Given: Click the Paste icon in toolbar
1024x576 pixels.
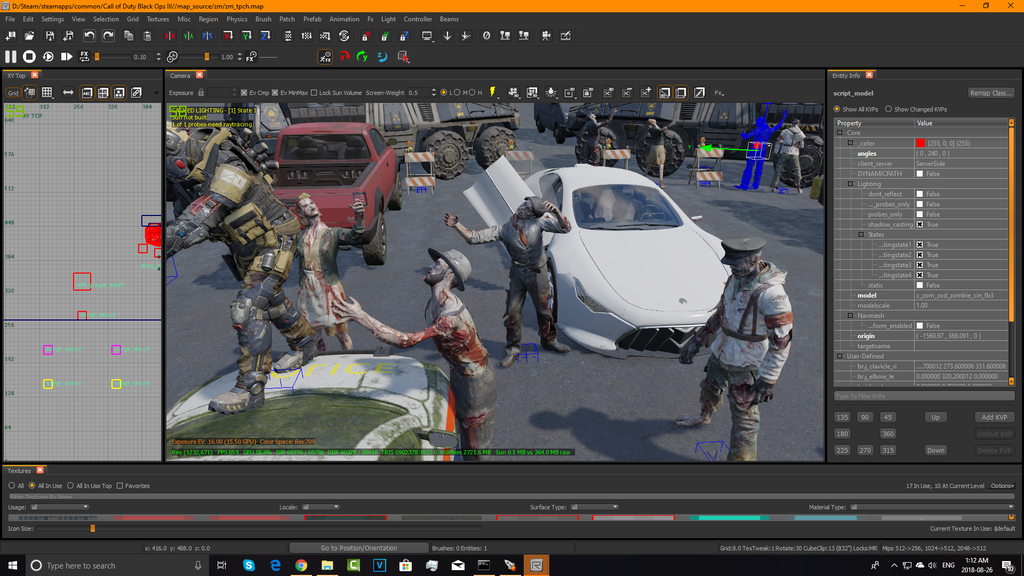Looking at the screenshot, I should [x=148, y=36].
